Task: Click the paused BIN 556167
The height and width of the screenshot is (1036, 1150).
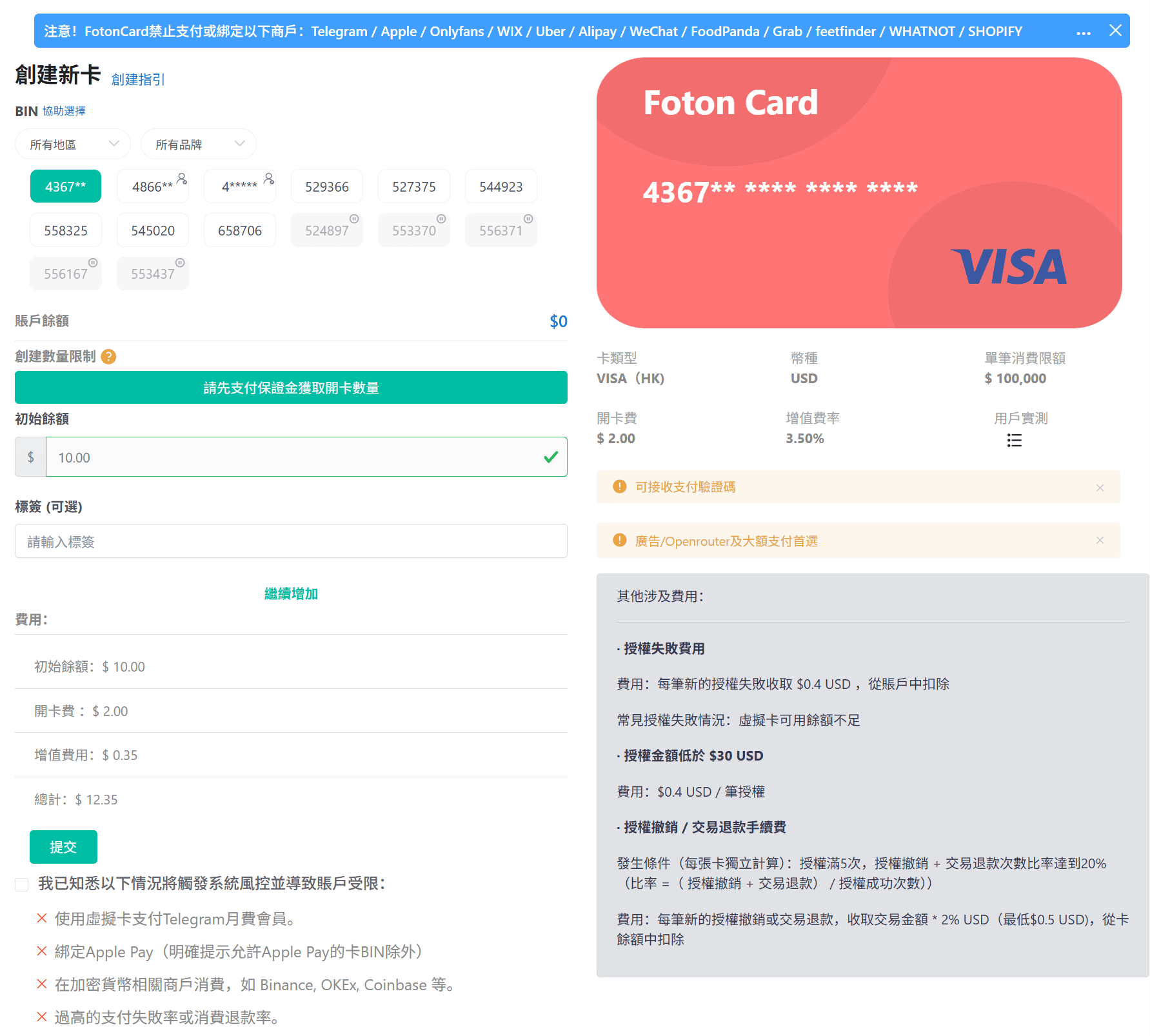Action: point(66,274)
